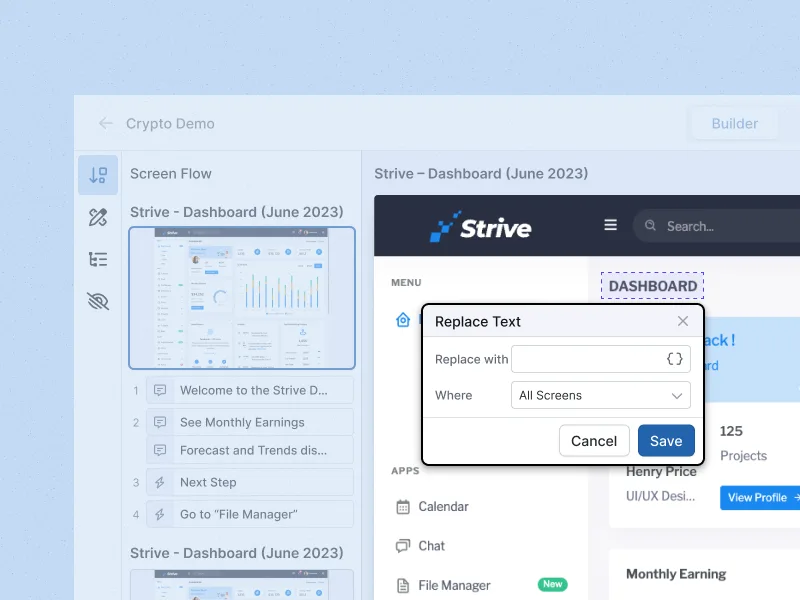Screen dimensions: 800x600
Task: Click the Calendar icon
Action: click(403, 507)
